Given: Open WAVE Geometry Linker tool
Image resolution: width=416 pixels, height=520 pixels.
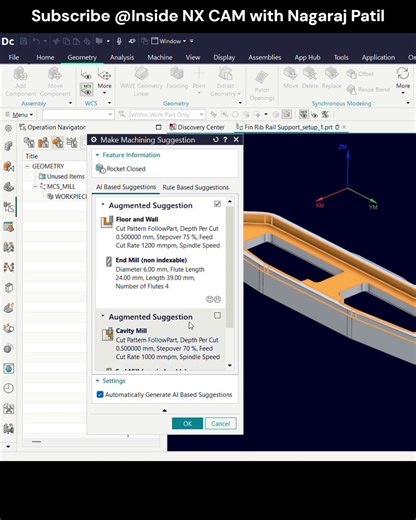Looking at the screenshot, I should 141,74.
